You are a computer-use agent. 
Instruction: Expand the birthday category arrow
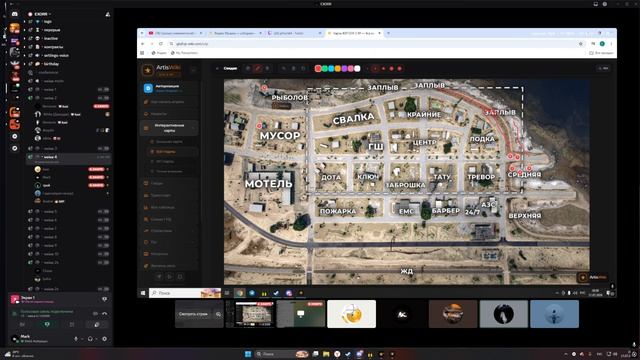[24, 64]
